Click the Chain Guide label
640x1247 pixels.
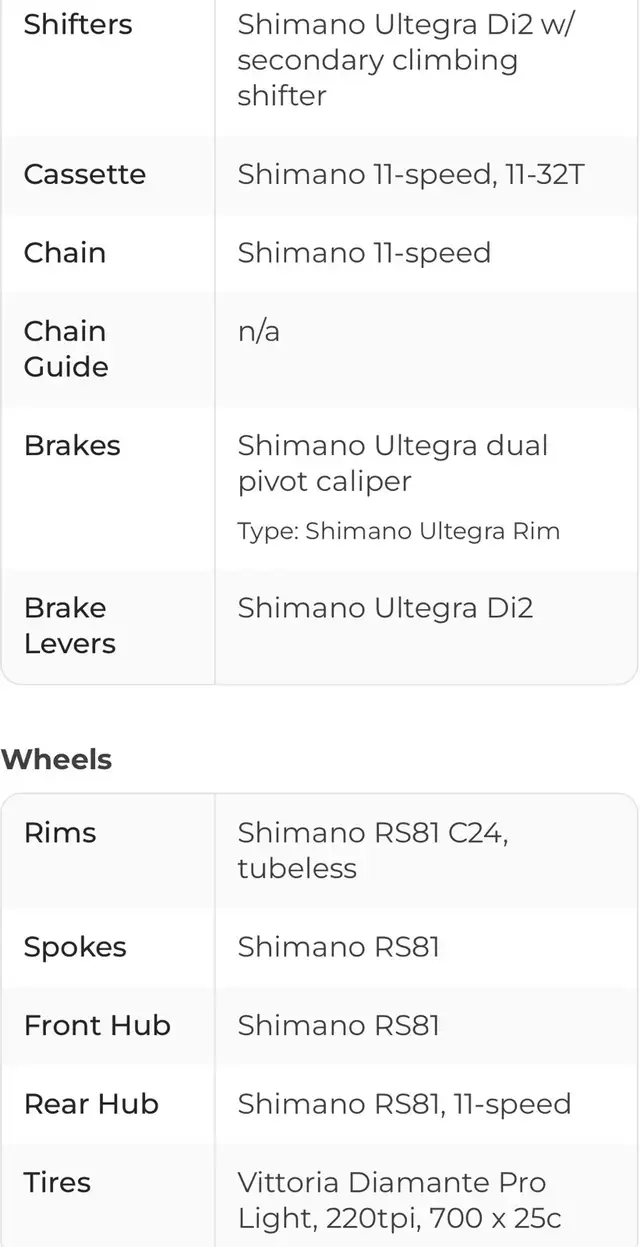(66, 348)
